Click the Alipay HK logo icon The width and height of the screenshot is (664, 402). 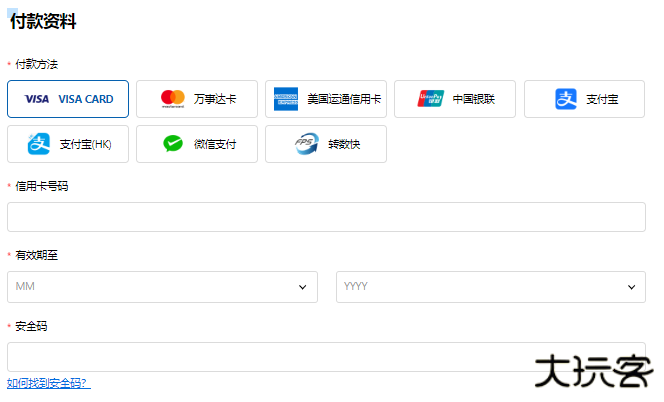pyautogui.click(x=39, y=144)
